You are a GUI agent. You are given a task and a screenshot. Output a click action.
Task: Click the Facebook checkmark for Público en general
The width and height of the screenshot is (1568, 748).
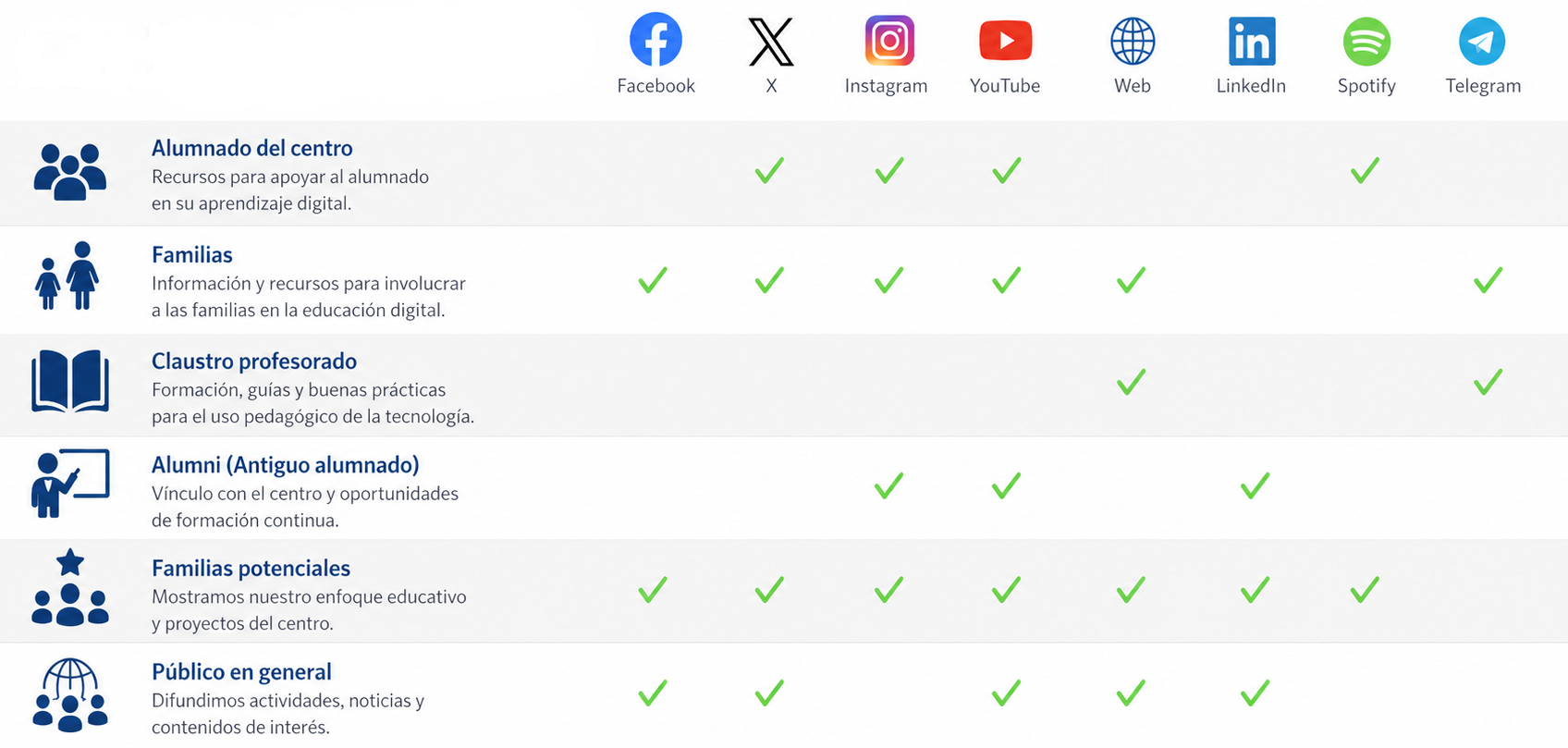coord(653,693)
